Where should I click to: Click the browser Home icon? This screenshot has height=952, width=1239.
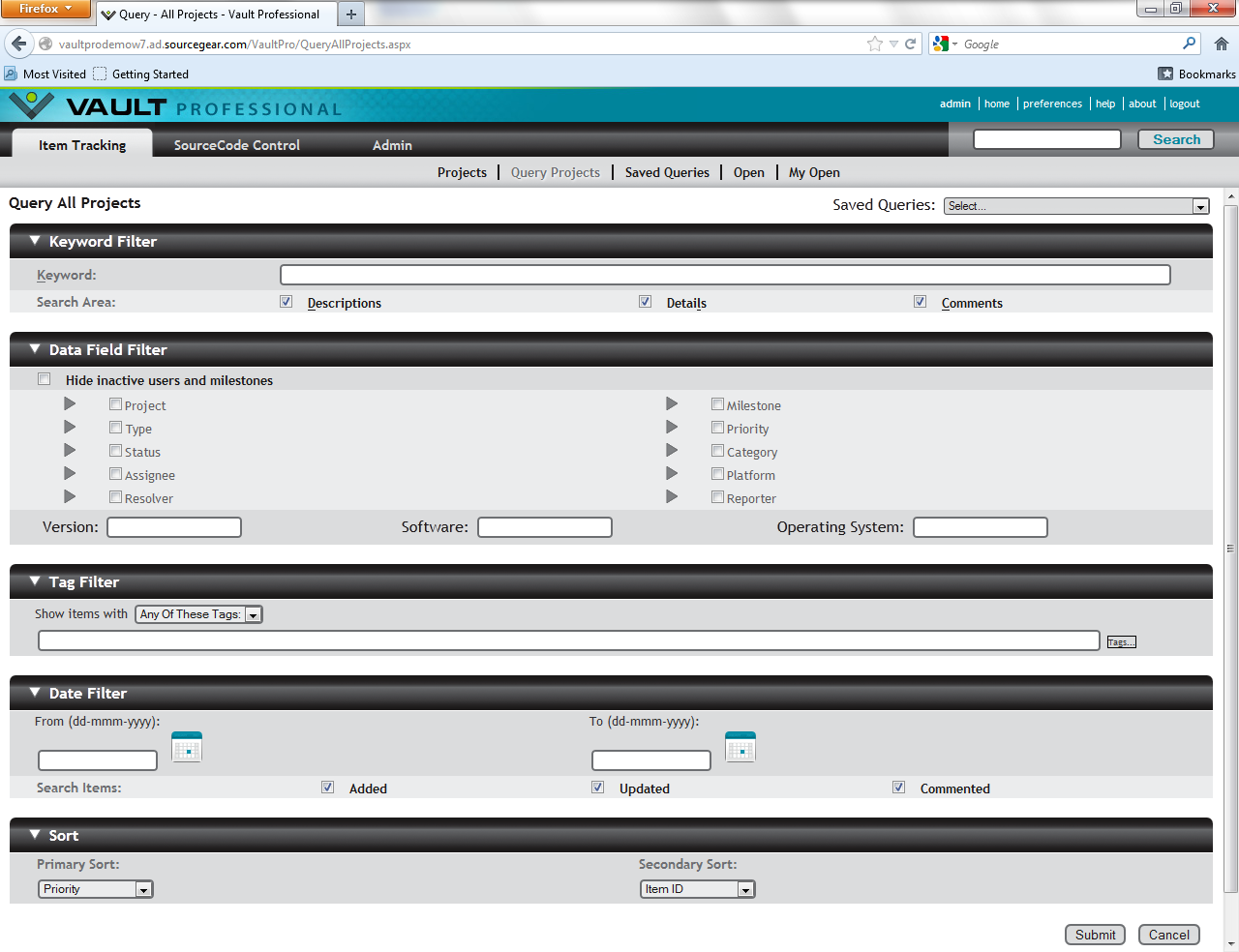point(1222,44)
